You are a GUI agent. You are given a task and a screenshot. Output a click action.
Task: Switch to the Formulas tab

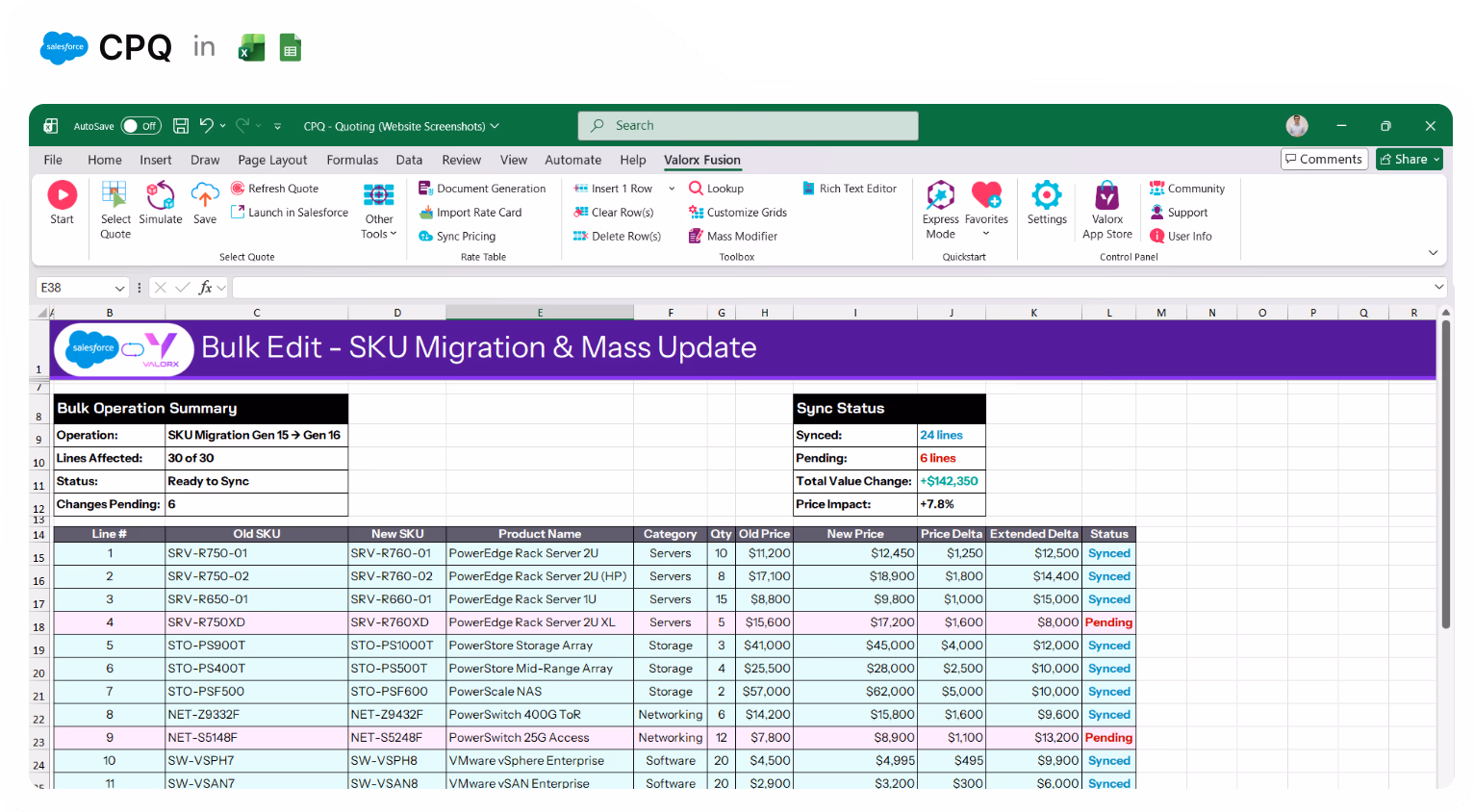click(x=352, y=160)
